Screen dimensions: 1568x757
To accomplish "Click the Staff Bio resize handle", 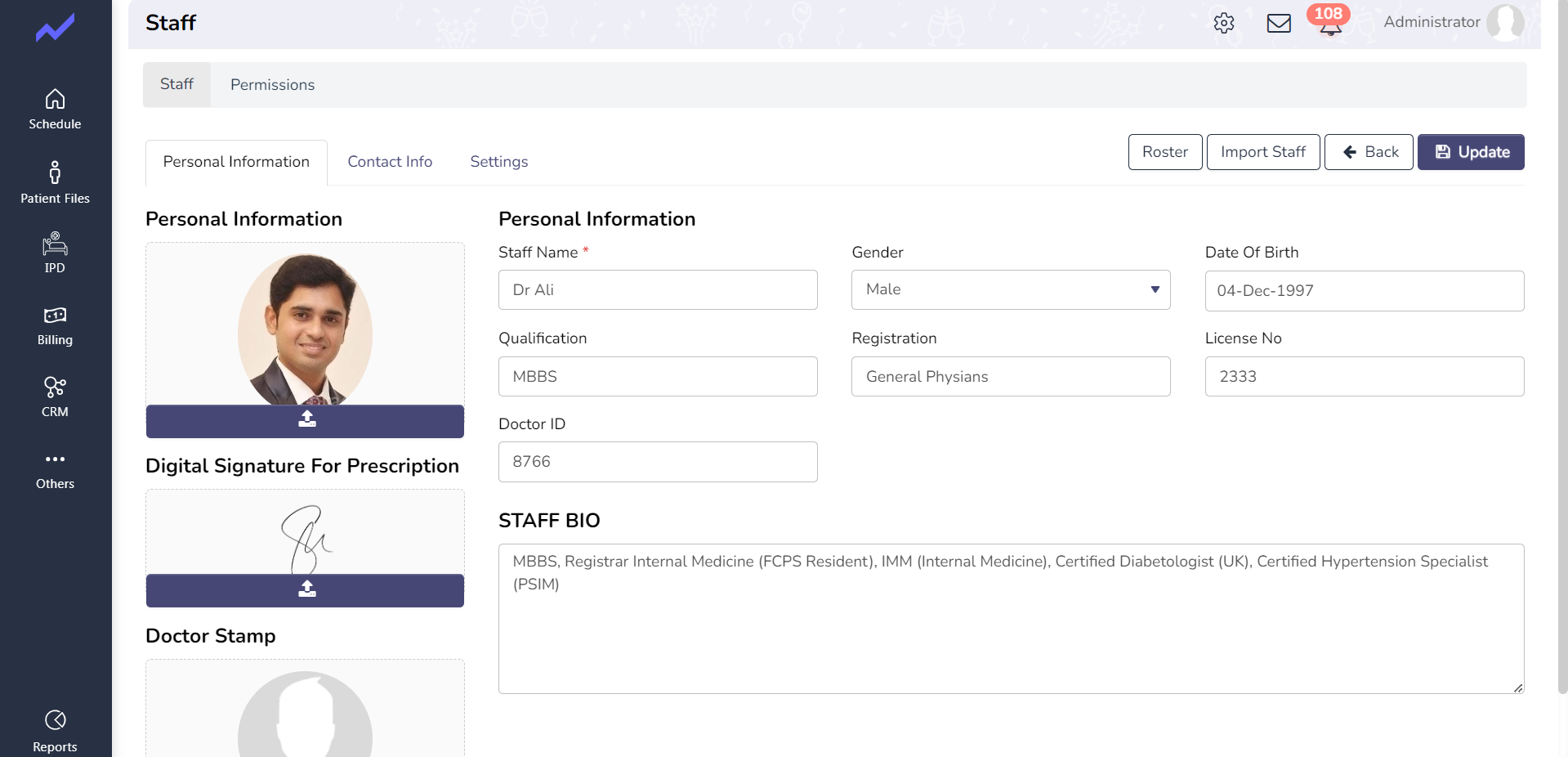I will [1517, 688].
